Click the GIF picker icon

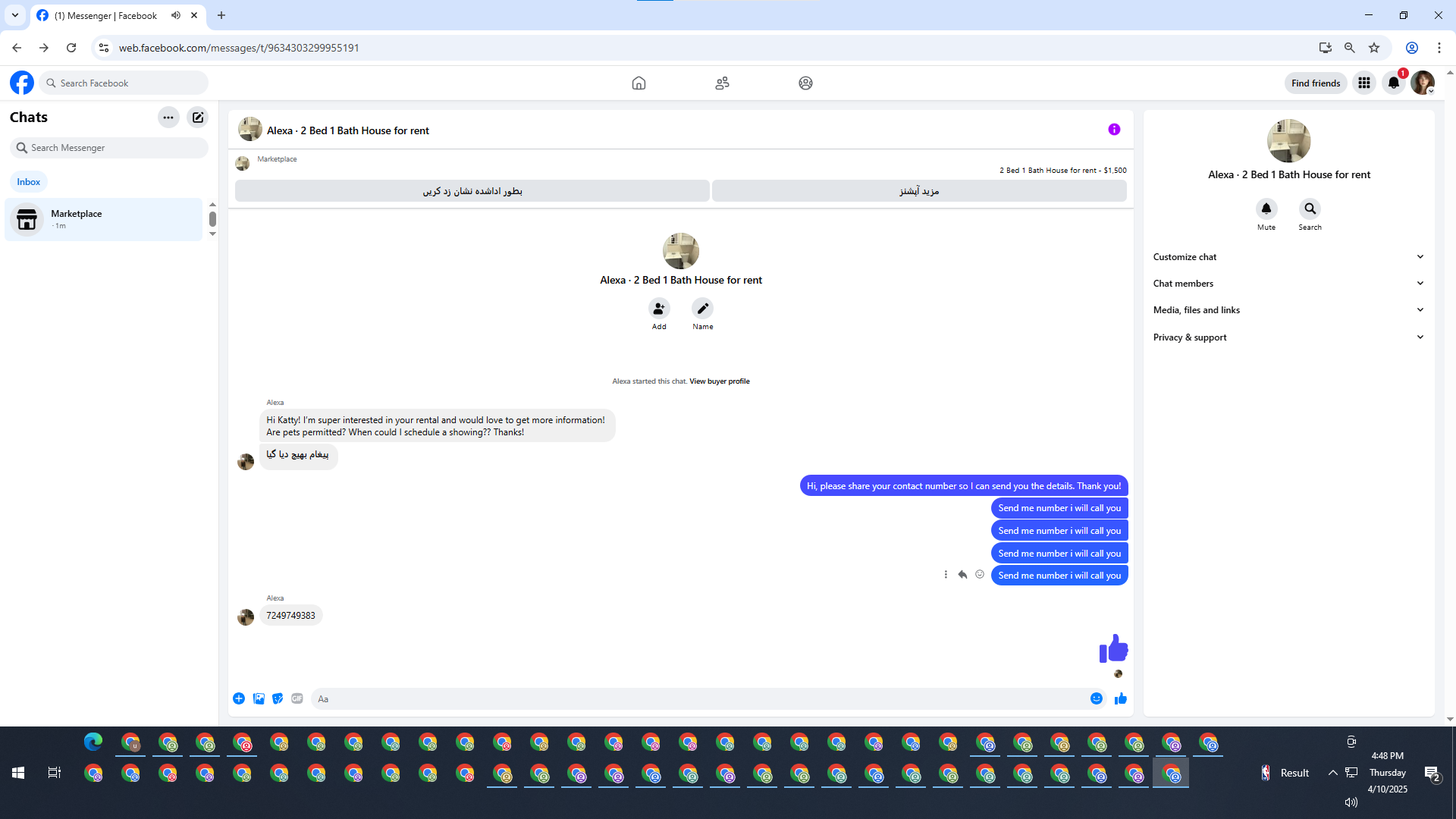(297, 698)
